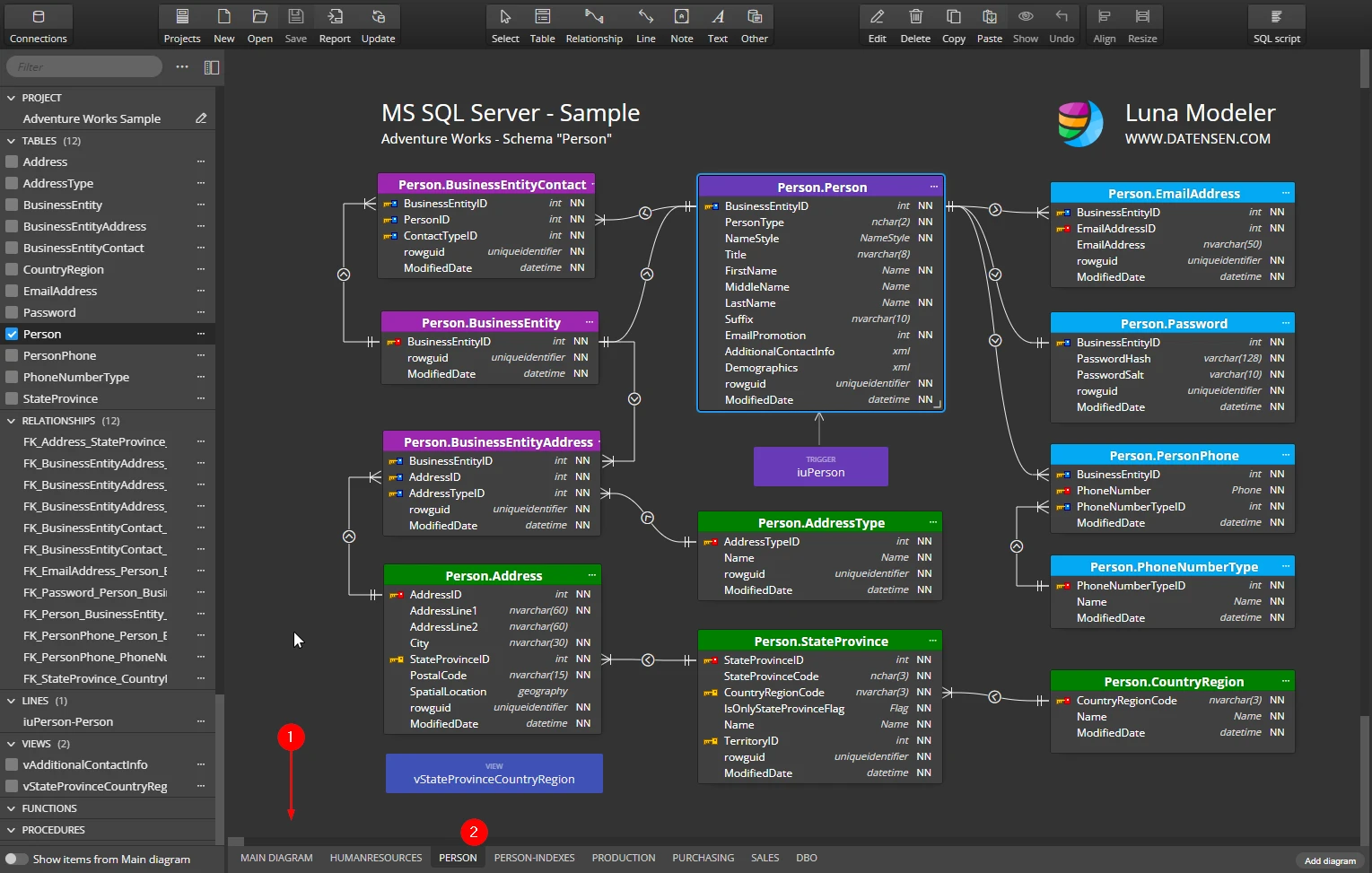Switch to the HUMANRESOURCES tab
1372x873 pixels.
click(x=376, y=859)
